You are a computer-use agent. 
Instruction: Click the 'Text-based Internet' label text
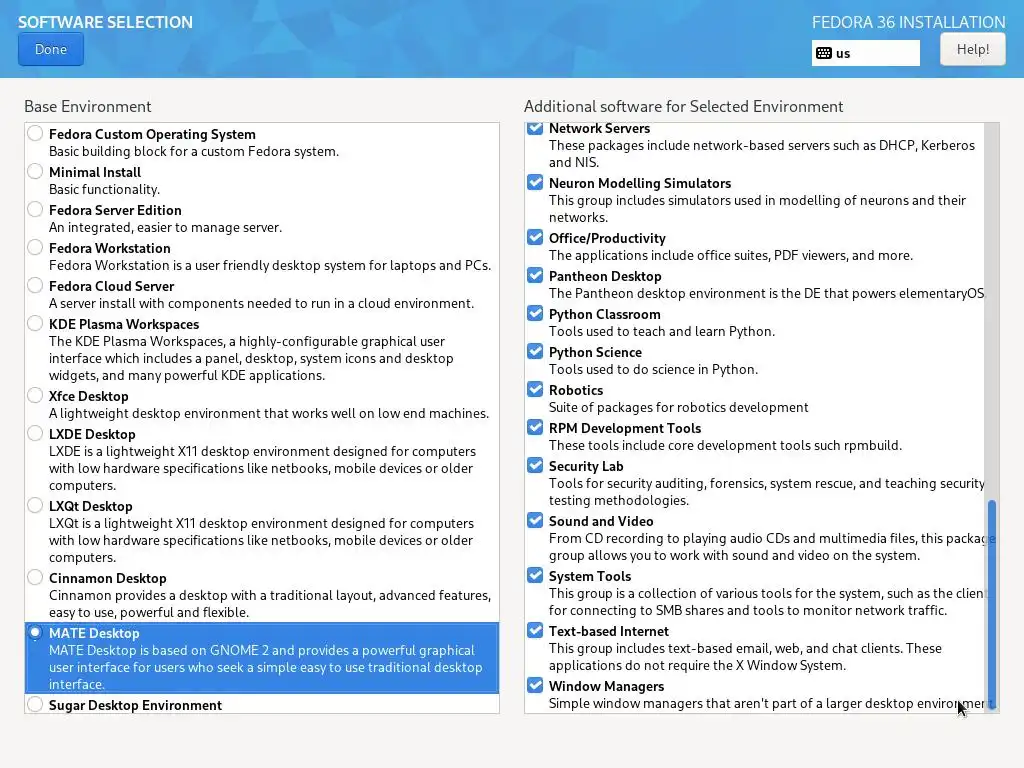(609, 631)
